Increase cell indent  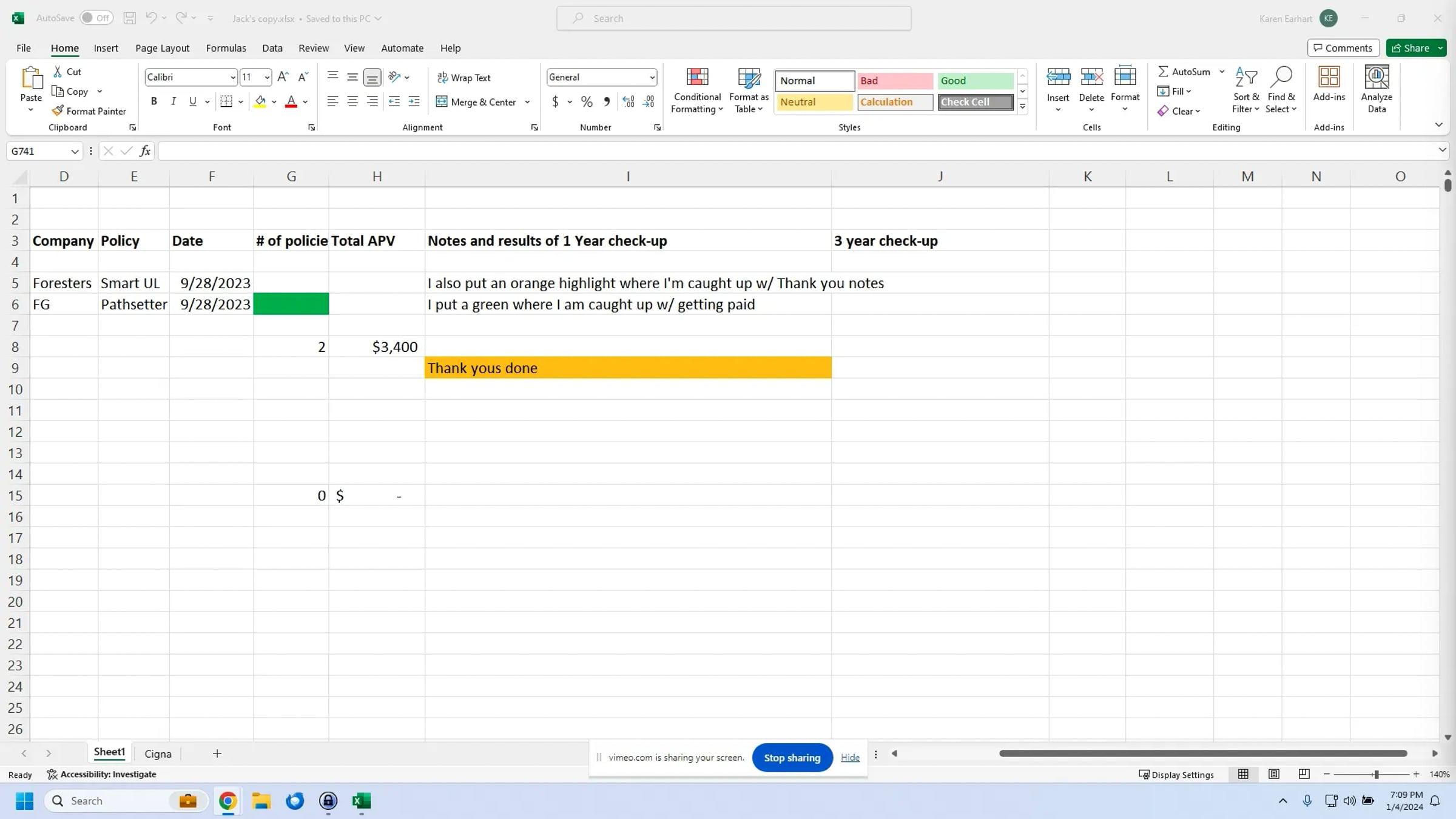click(414, 102)
